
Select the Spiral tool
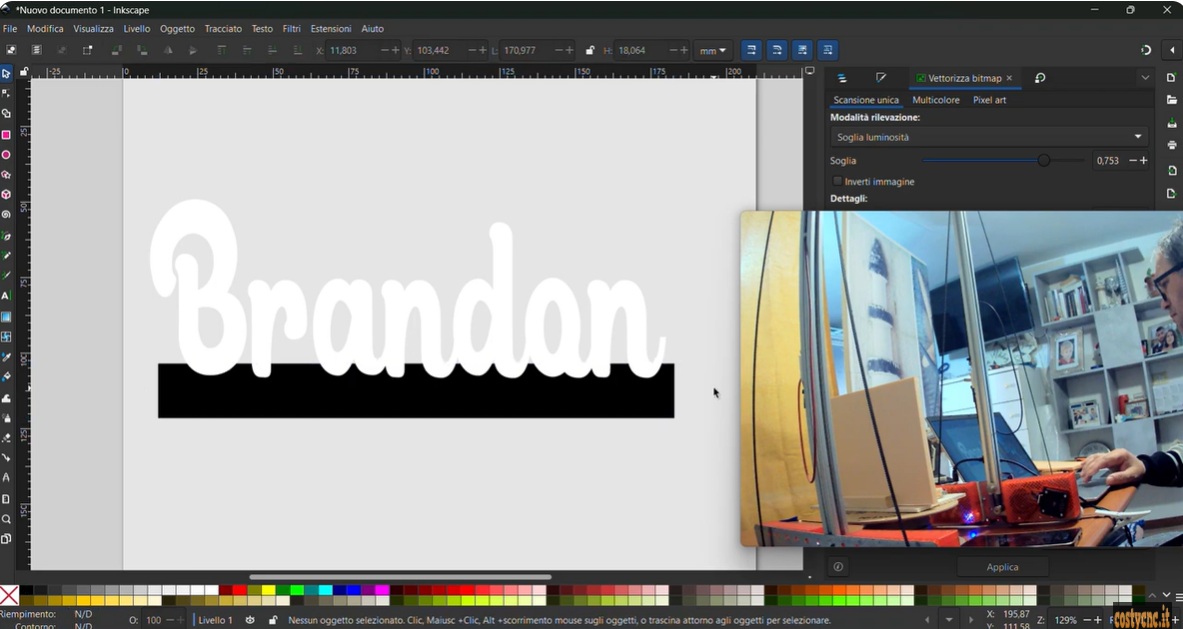tap(6, 215)
